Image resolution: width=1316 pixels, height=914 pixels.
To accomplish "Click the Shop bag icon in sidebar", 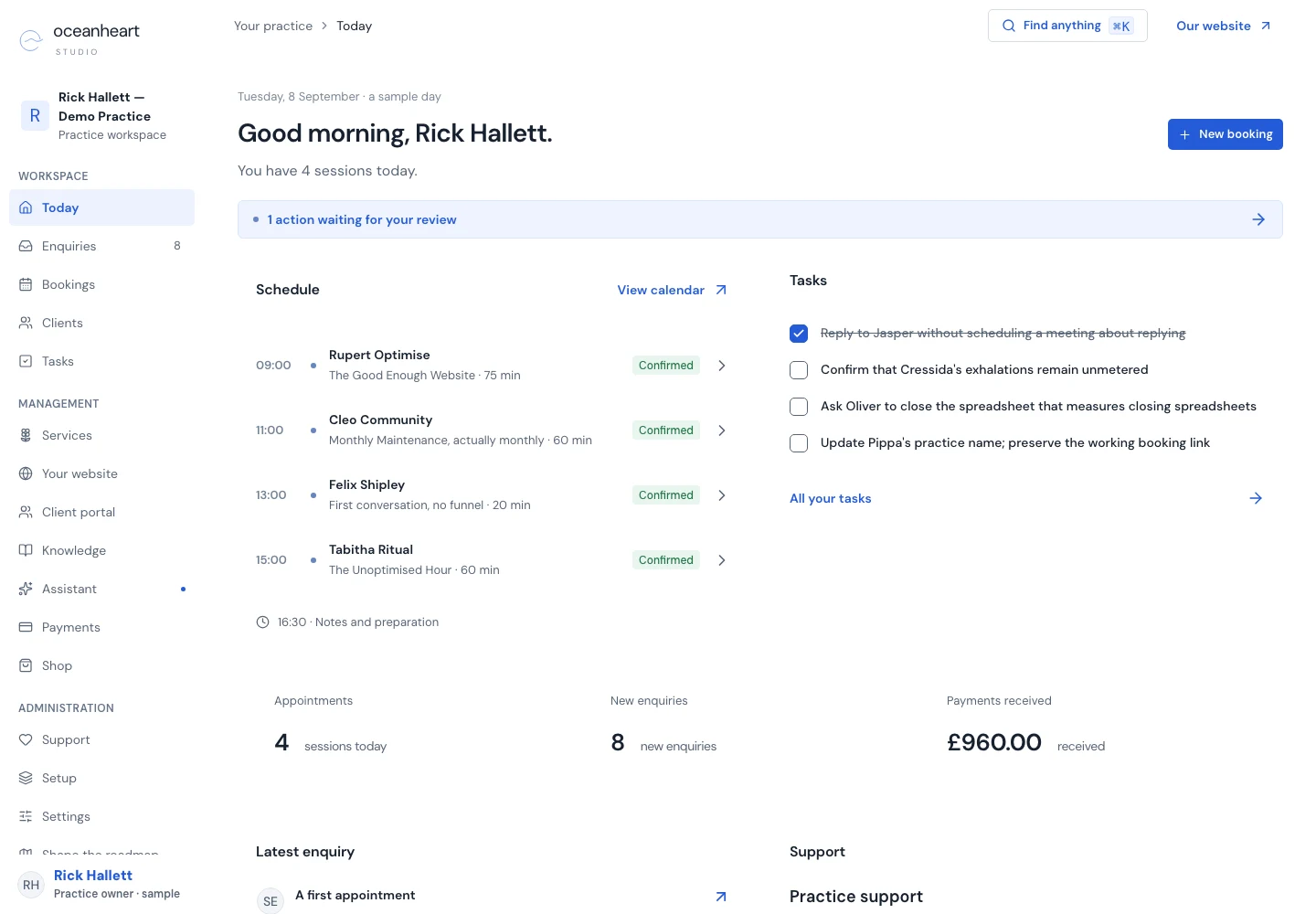I will tap(26, 665).
